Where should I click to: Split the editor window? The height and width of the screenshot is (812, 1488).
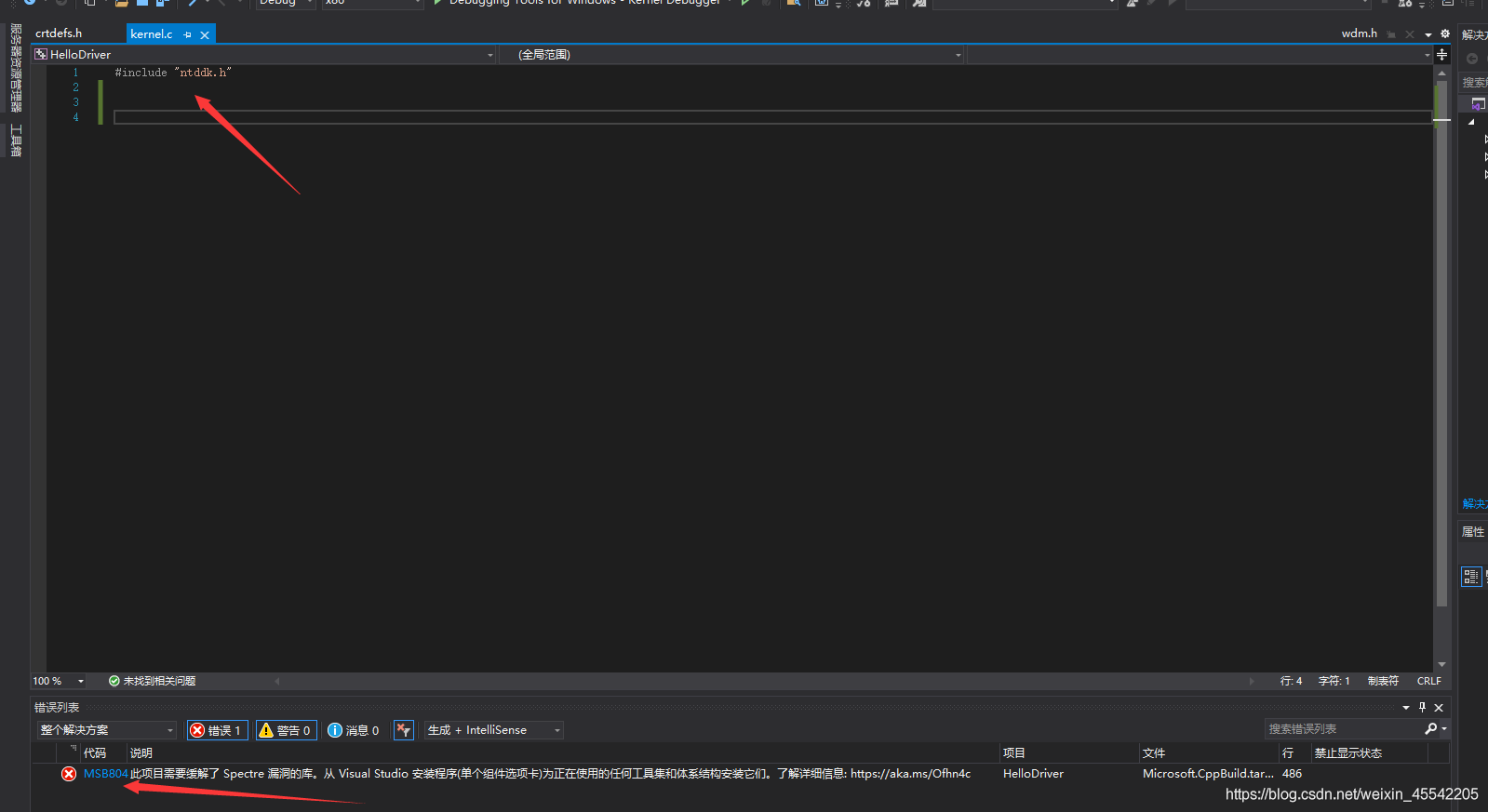click(x=1442, y=55)
